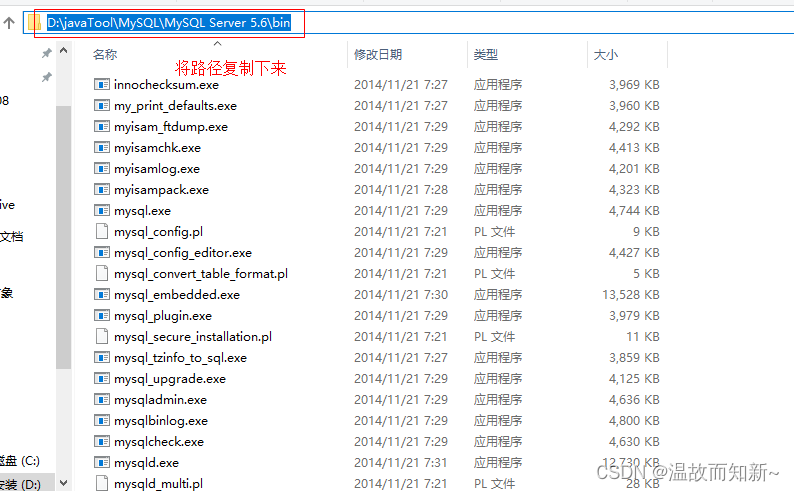Select file name mysql_config_editor.exe
The height and width of the screenshot is (491, 794).
[183, 253]
